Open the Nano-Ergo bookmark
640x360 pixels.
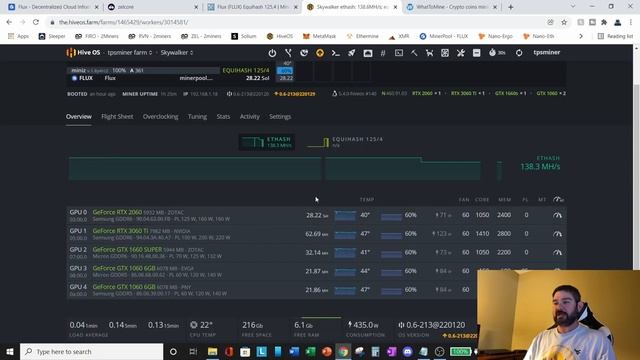[x=496, y=36]
